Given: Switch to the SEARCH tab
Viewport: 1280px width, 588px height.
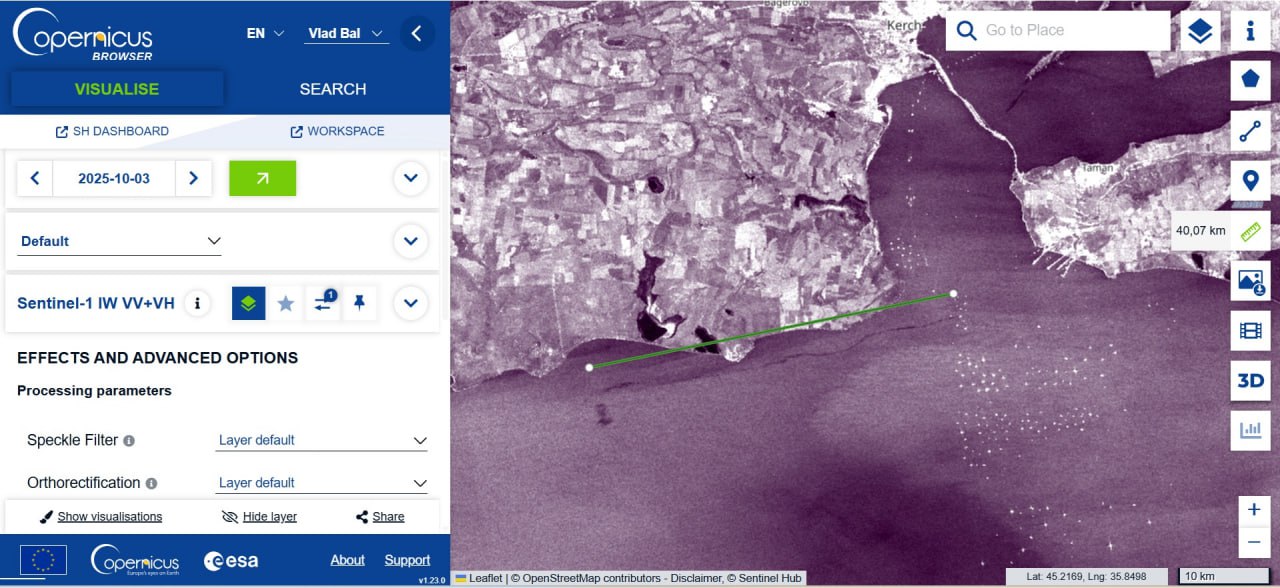Looking at the screenshot, I should [333, 89].
